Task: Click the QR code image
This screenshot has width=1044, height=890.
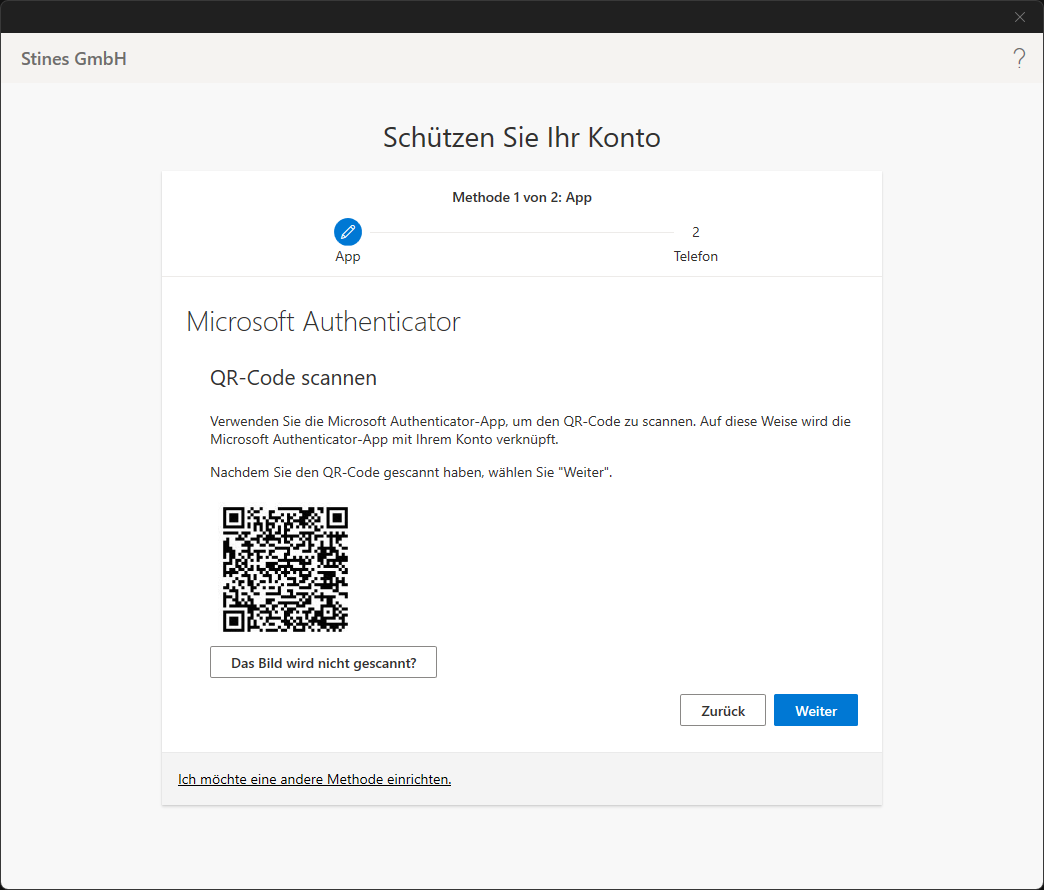Action: click(285, 569)
